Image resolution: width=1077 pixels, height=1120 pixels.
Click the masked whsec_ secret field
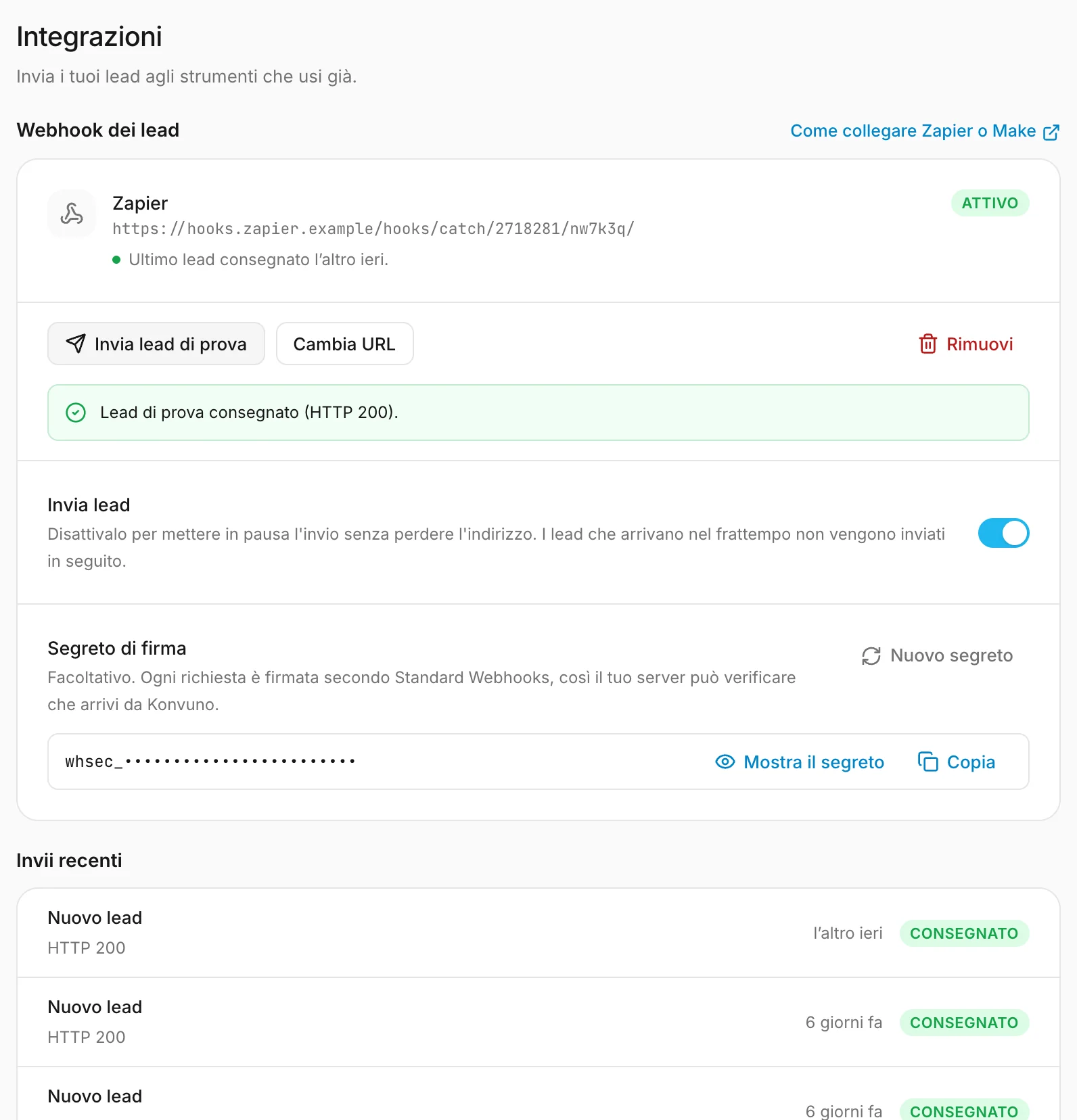(538, 762)
